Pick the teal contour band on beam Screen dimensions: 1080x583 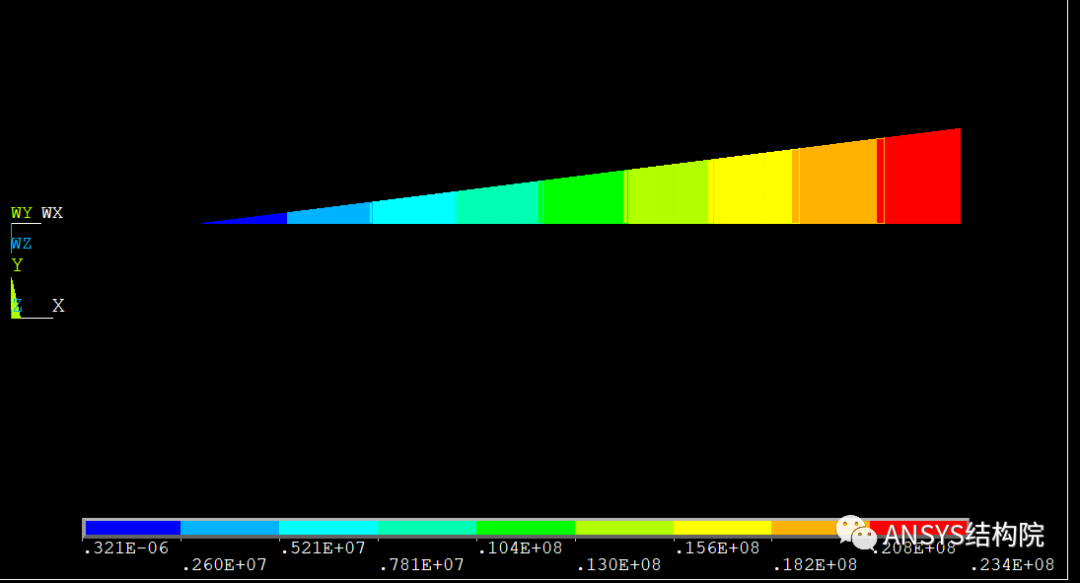[x=497, y=205]
